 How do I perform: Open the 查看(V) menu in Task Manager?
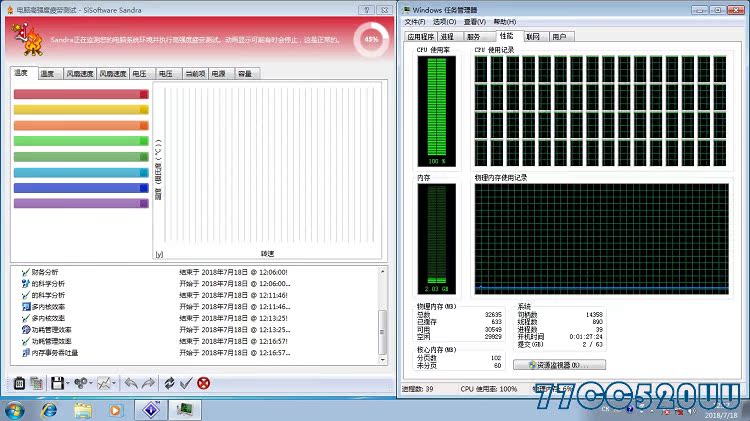(474, 22)
